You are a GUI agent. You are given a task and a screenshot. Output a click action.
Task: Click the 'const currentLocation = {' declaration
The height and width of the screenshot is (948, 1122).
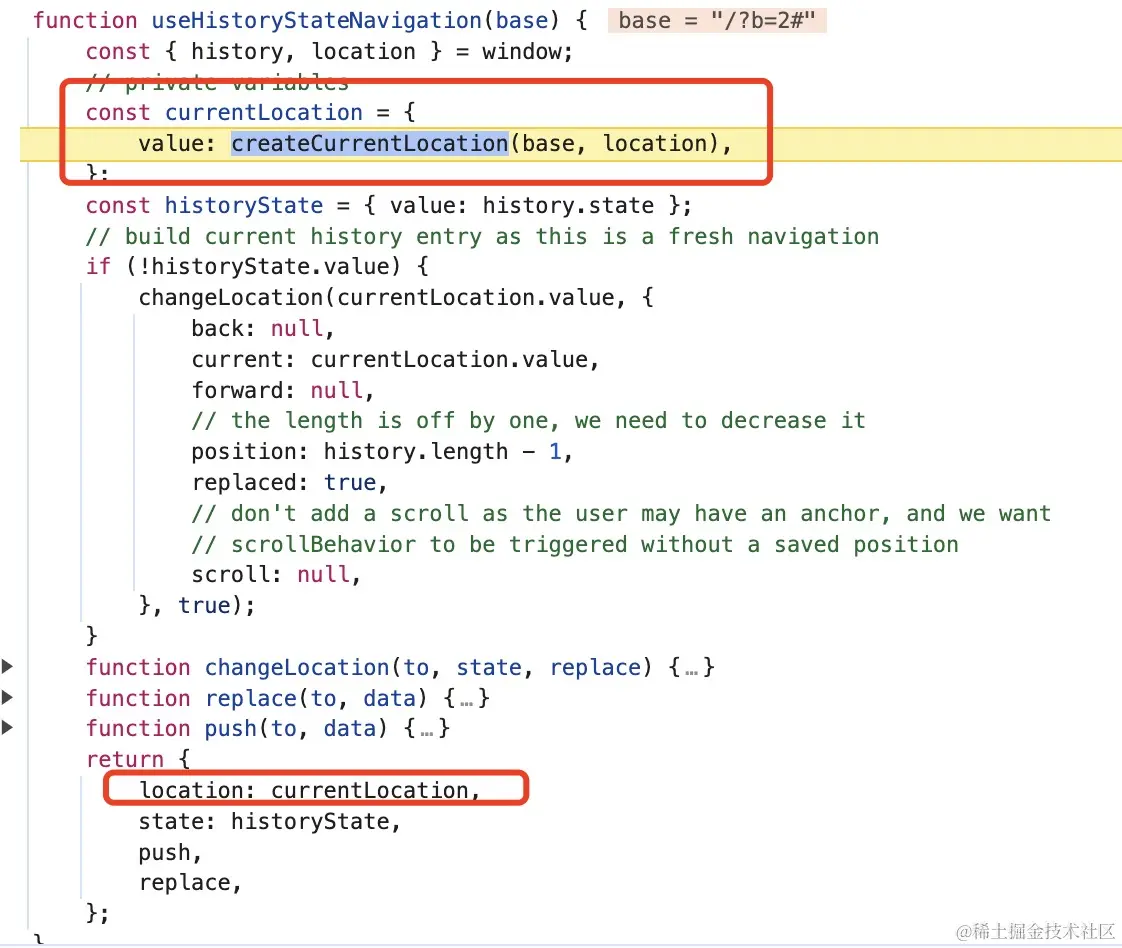point(250,113)
